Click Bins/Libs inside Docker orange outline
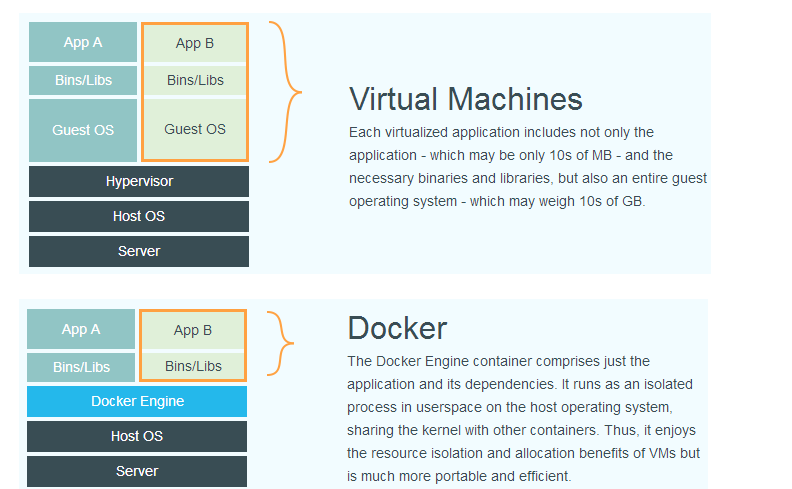The width and height of the screenshot is (792, 489). 193,366
